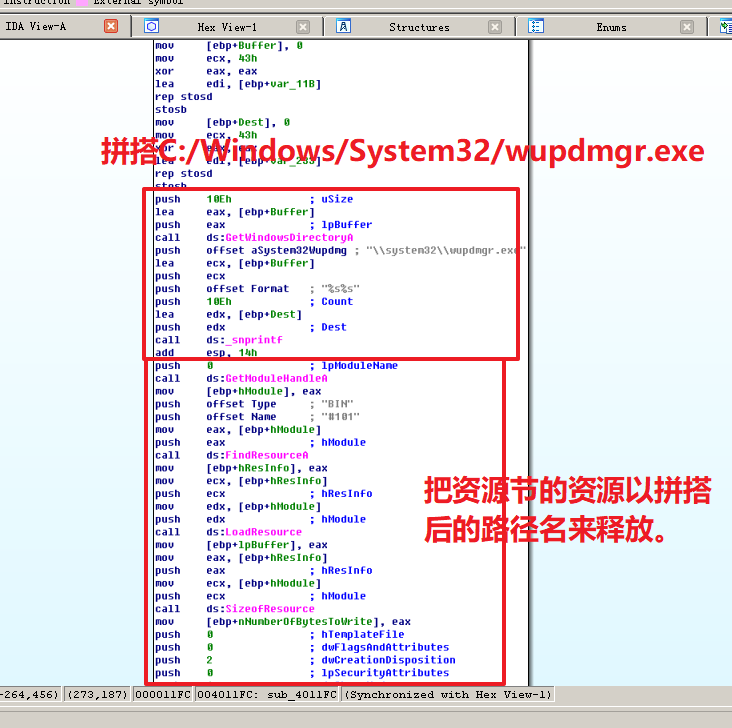Select the offset Type operand
The height and width of the screenshot is (728, 732).
(241, 404)
